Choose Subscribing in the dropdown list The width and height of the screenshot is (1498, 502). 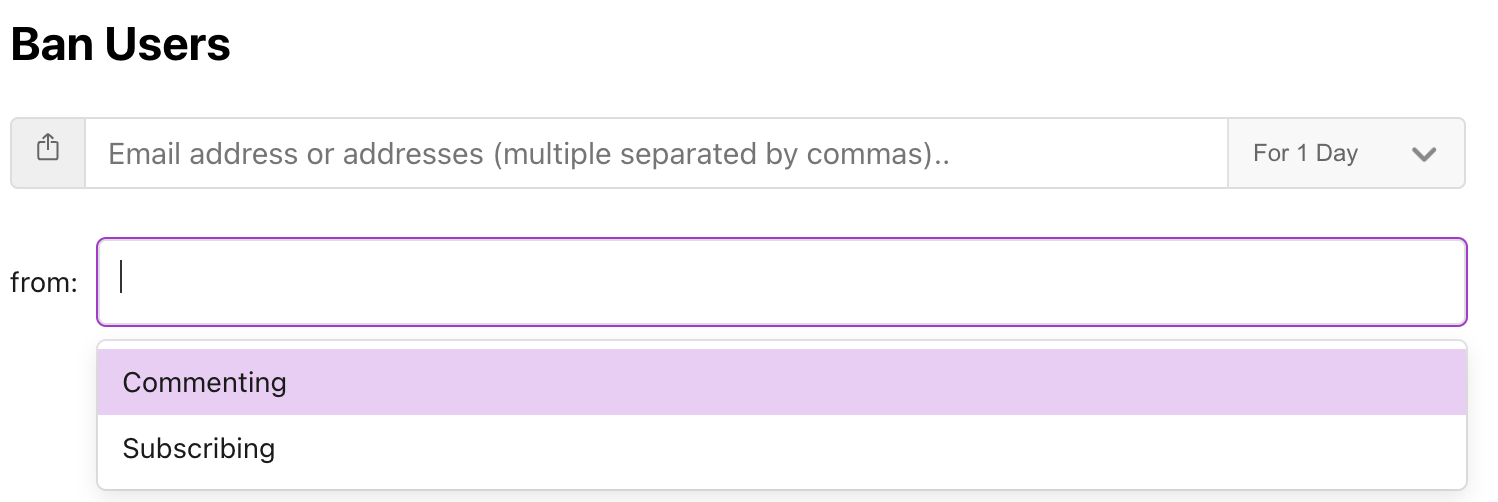point(782,448)
